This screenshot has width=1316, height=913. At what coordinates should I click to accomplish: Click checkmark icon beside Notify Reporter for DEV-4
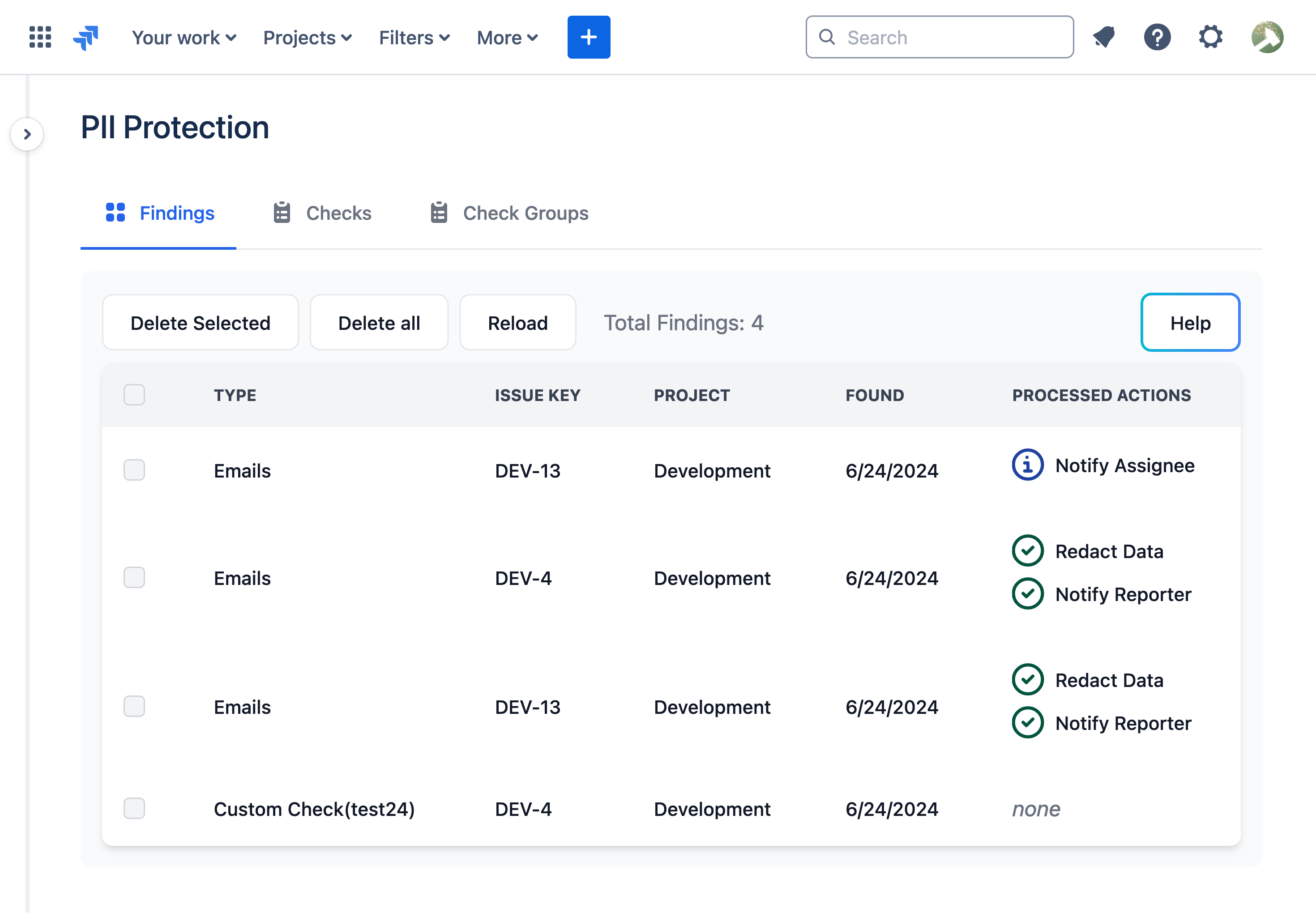pos(1028,594)
